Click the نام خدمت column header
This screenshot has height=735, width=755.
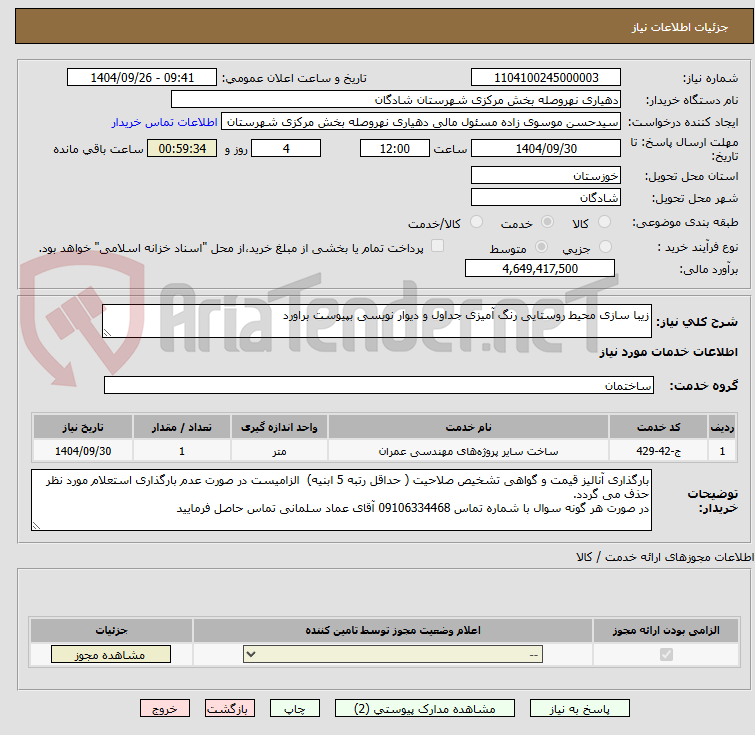click(468, 427)
